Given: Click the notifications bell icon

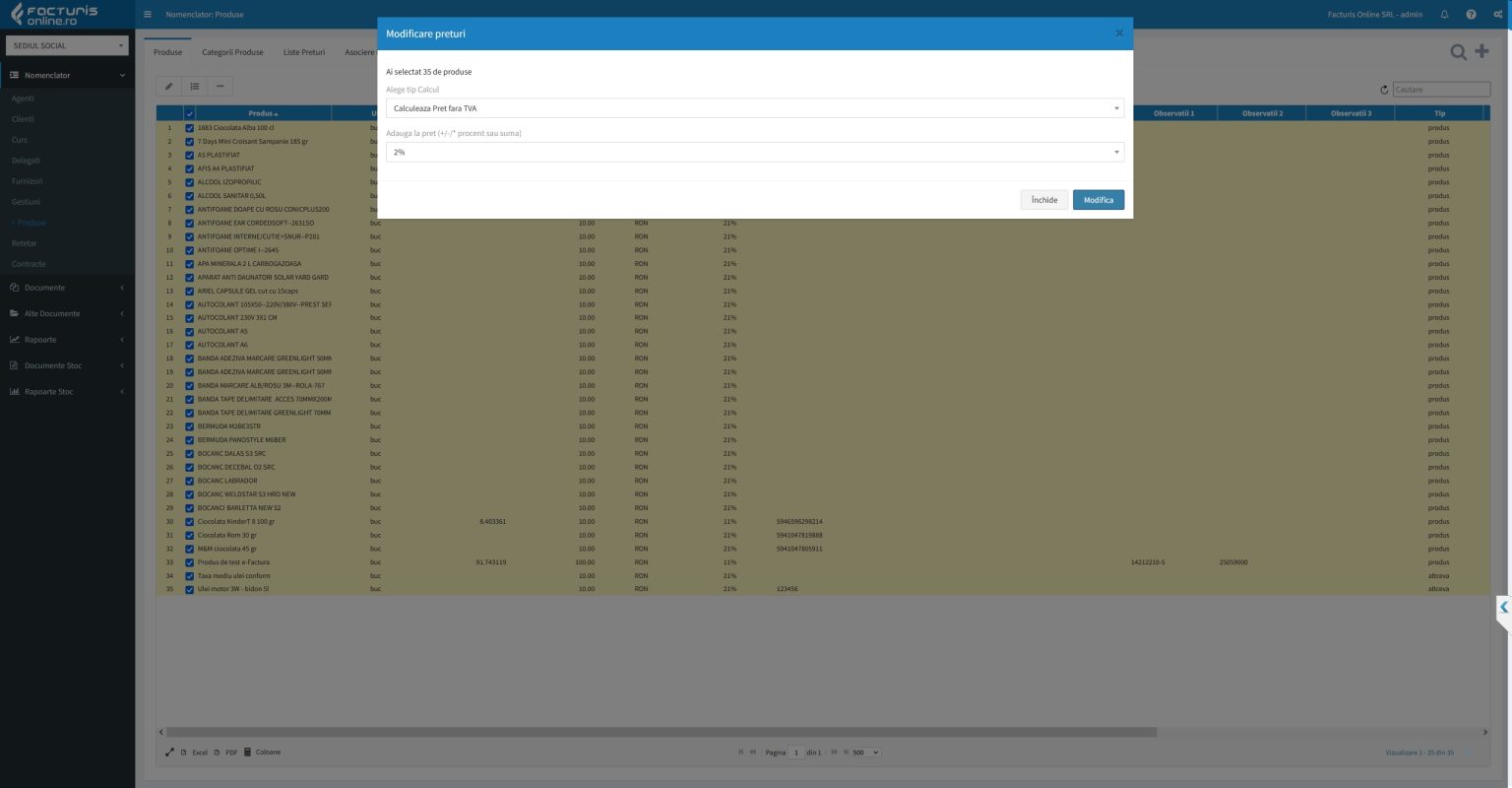Looking at the screenshot, I should pos(1444,15).
